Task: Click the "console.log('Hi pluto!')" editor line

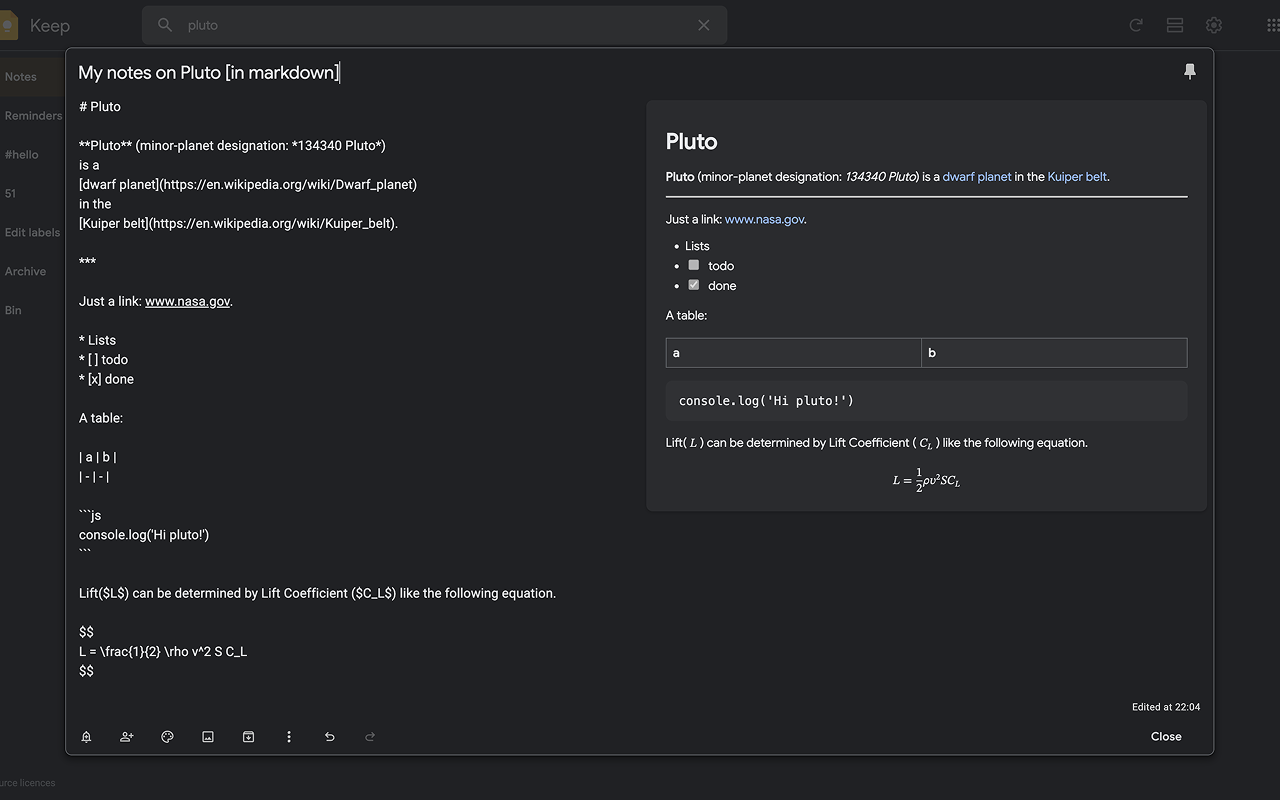Action: coord(144,535)
